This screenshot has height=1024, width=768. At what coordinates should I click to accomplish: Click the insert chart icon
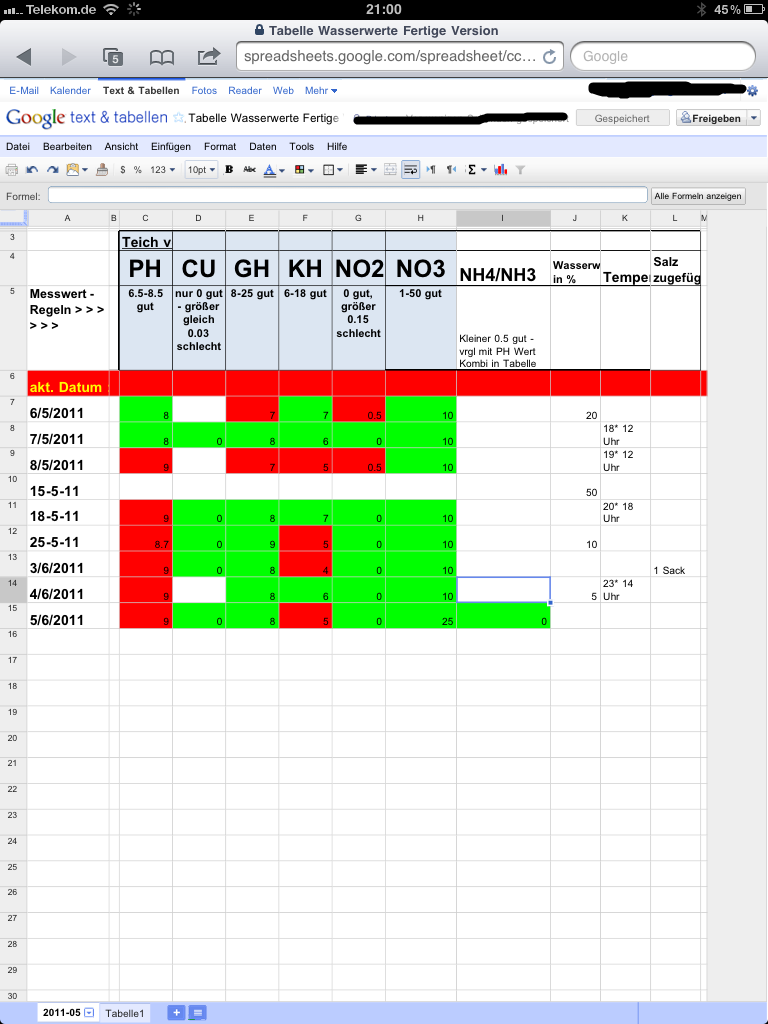[x=501, y=170]
